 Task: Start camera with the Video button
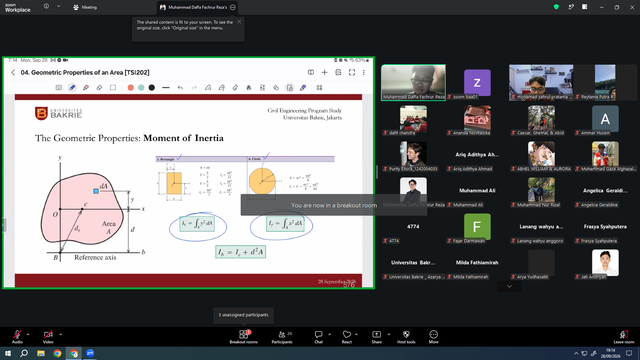coord(48,336)
